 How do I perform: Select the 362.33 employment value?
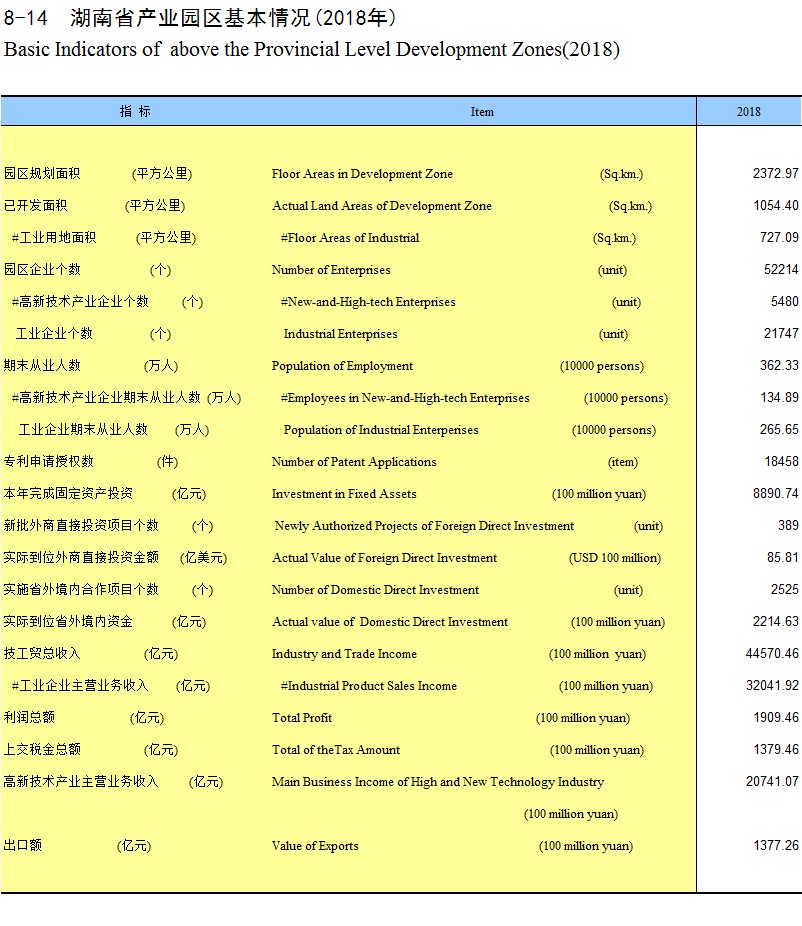779,366
